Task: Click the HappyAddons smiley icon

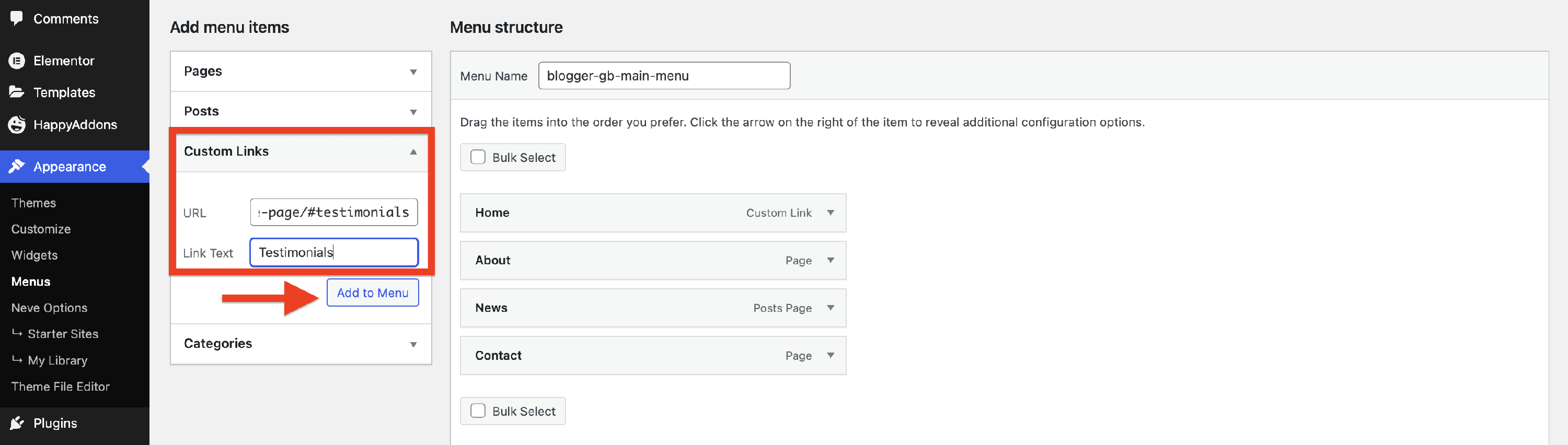Action: (16, 125)
